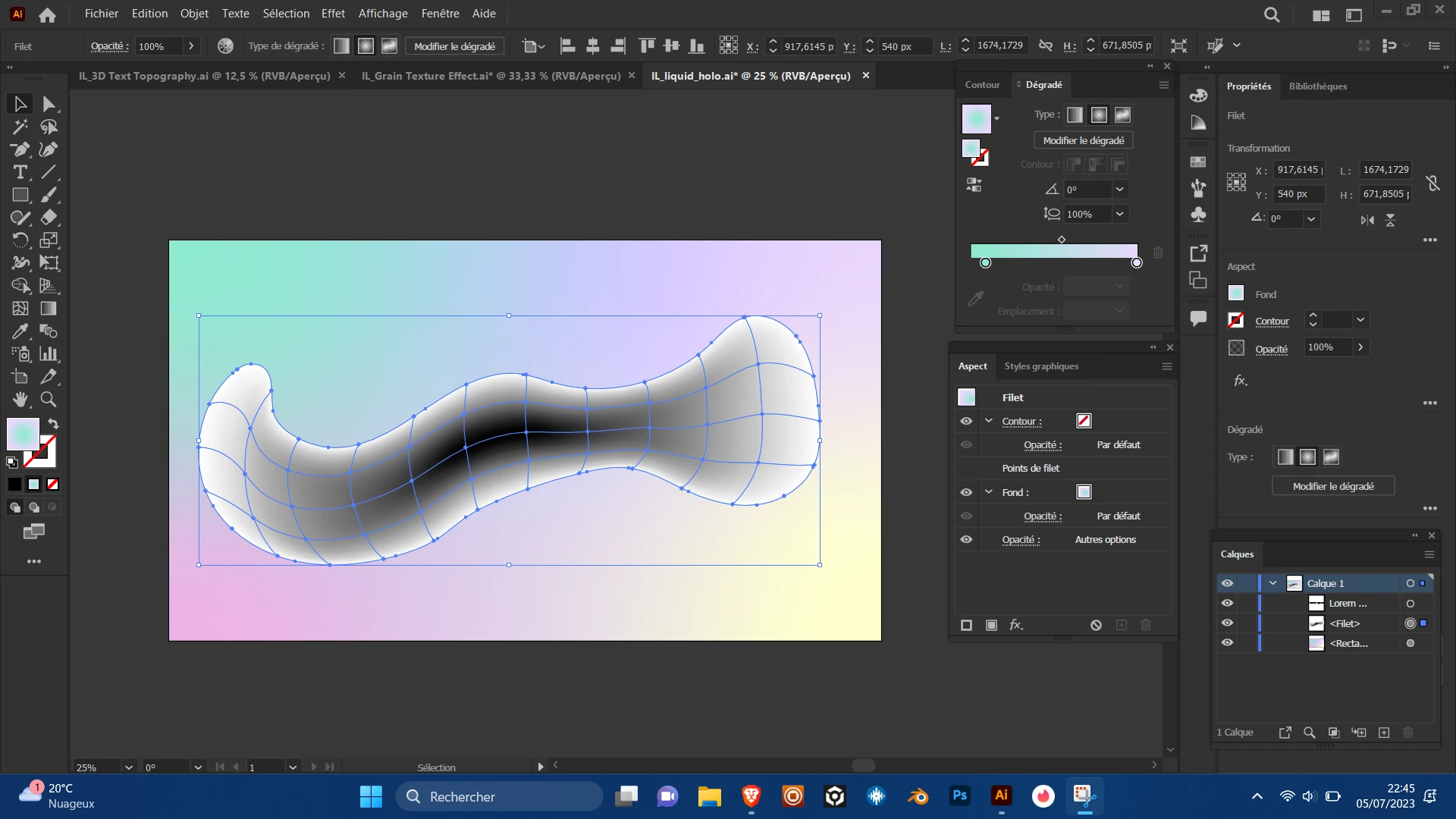1456x819 pixels.
Task: Select the Rectangle shape tool
Action: [20, 195]
